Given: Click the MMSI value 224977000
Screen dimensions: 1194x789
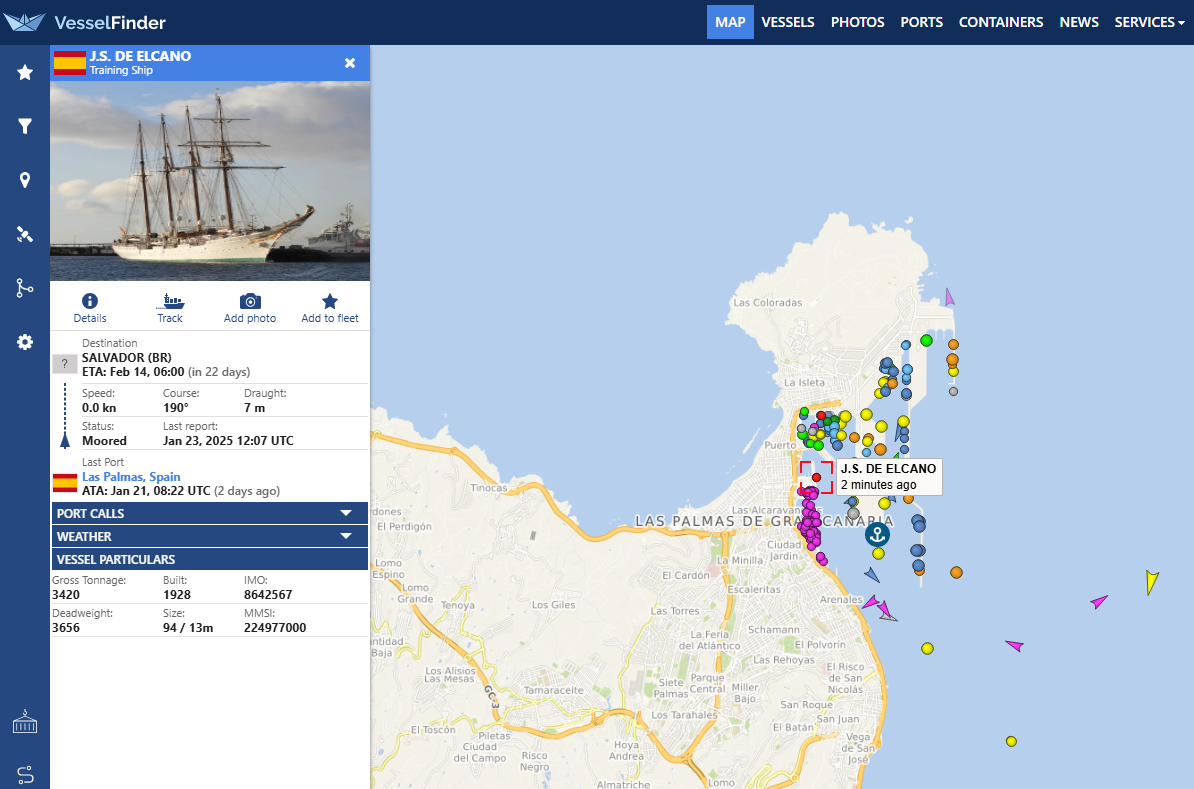Looking at the screenshot, I should click(275, 628).
